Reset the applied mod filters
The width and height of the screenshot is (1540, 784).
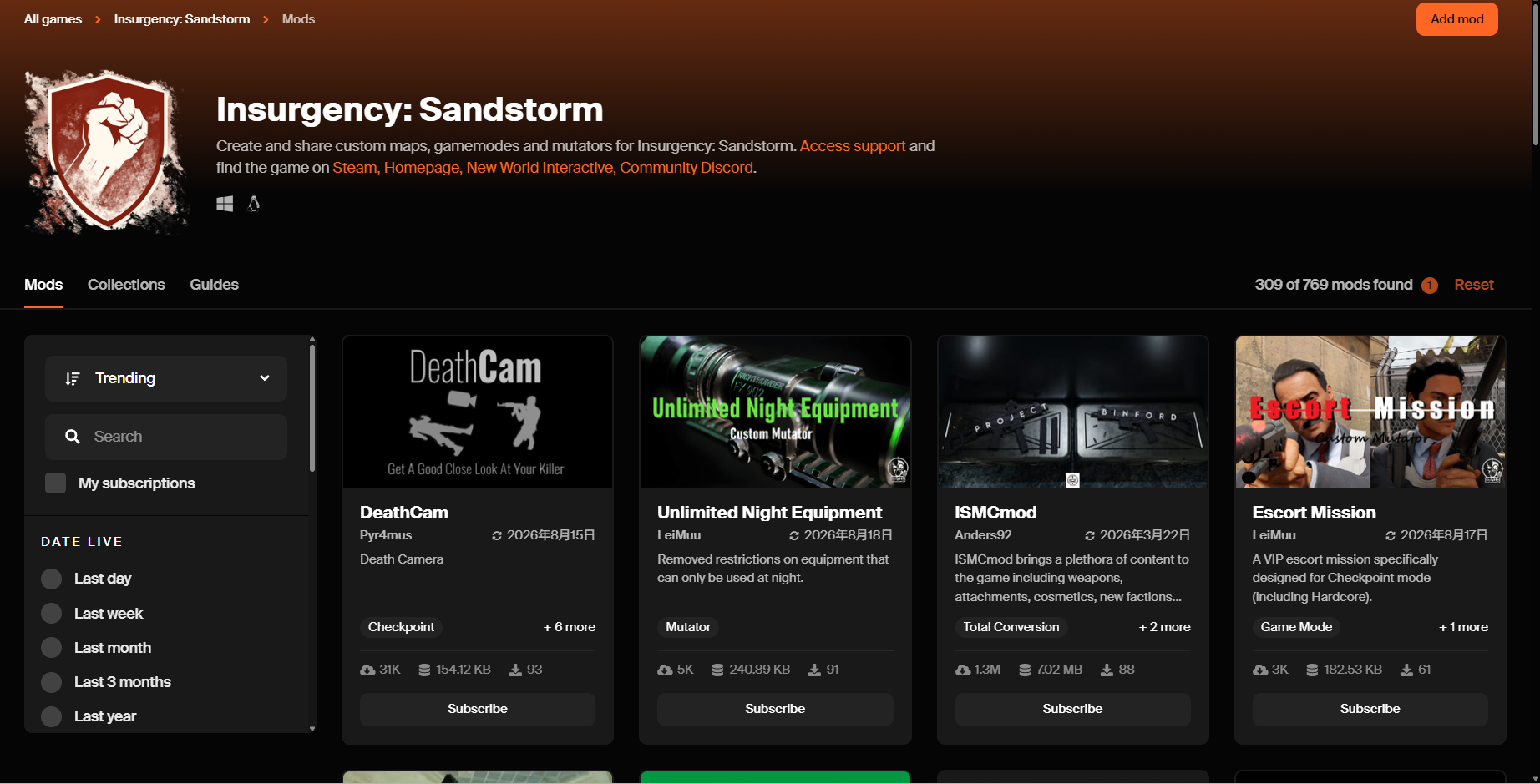click(x=1473, y=285)
